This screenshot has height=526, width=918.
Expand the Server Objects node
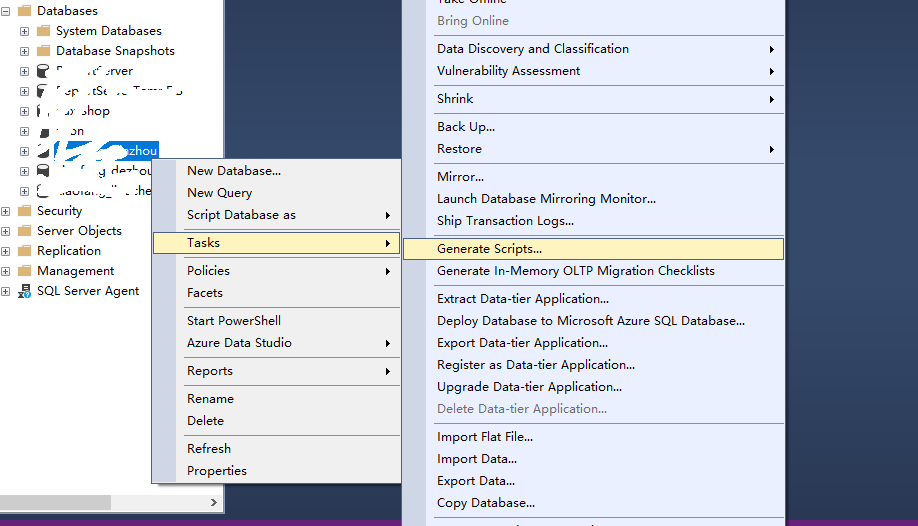pos(5,231)
